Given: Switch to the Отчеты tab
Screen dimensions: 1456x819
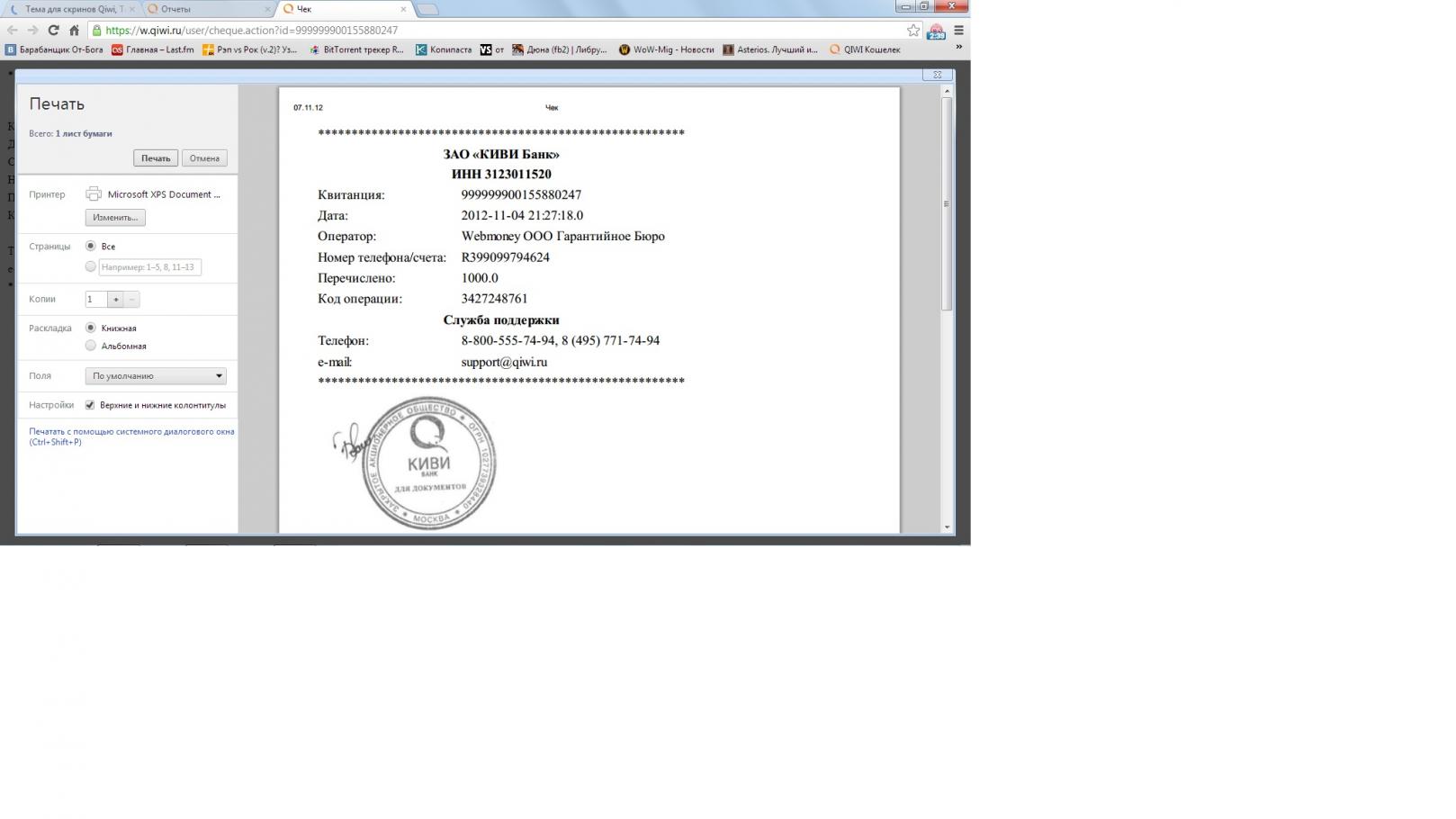Looking at the screenshot, I should point(207,9).
